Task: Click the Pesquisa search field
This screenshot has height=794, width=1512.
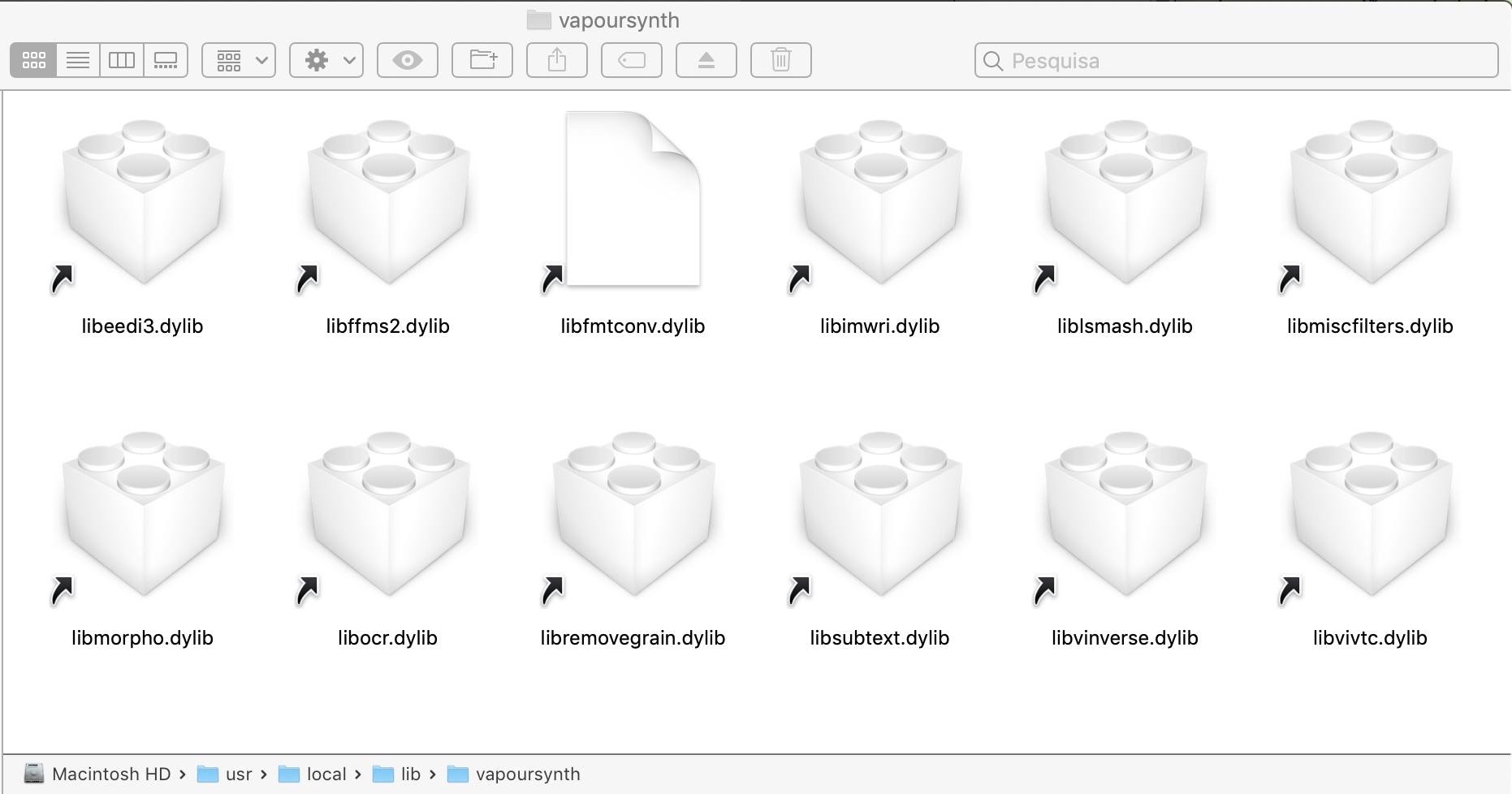Action: tap(1237, 60)
